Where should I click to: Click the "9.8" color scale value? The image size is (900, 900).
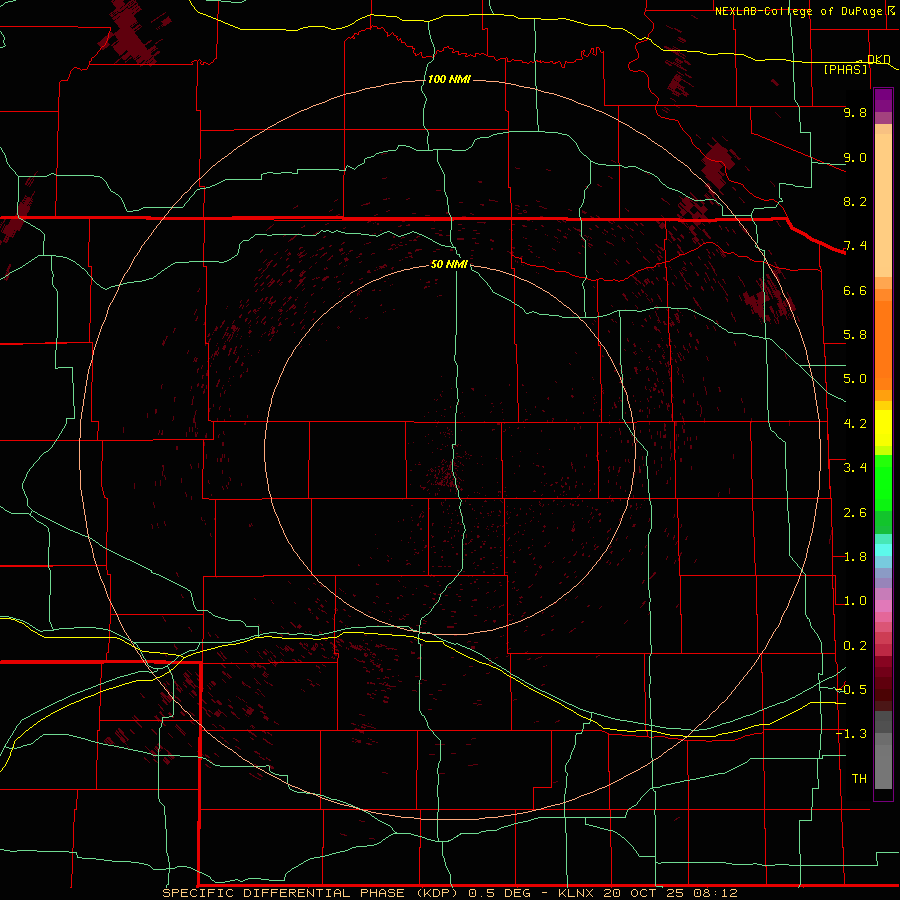point(855,112)
